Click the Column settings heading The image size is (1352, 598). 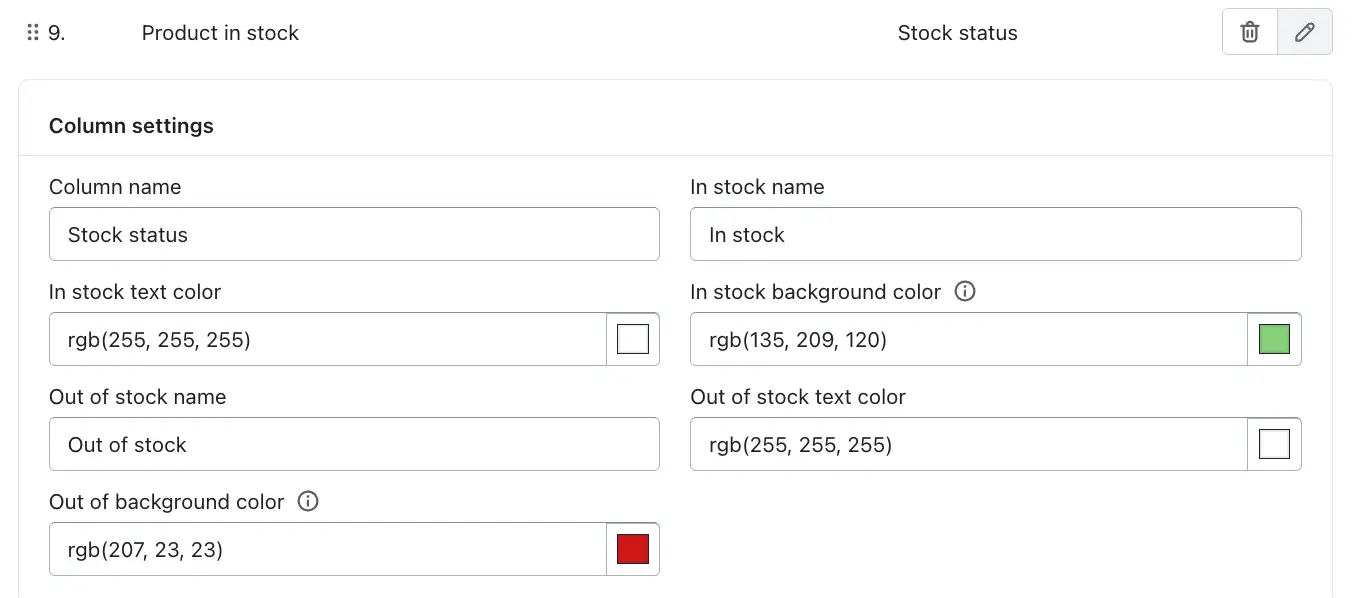131,126
